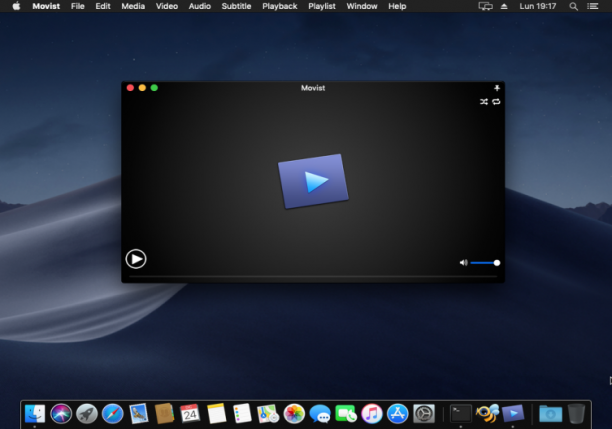This screenshot has height=429, width=612.
Task: Open the Window menu
Action: click(362, 6)
